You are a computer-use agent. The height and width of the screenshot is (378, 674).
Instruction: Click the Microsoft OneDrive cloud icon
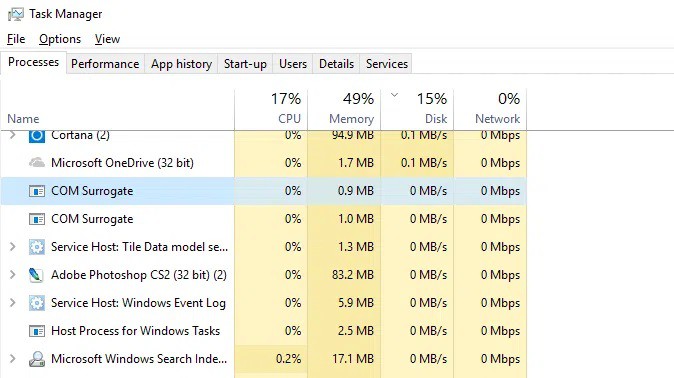tap(37, 163)
